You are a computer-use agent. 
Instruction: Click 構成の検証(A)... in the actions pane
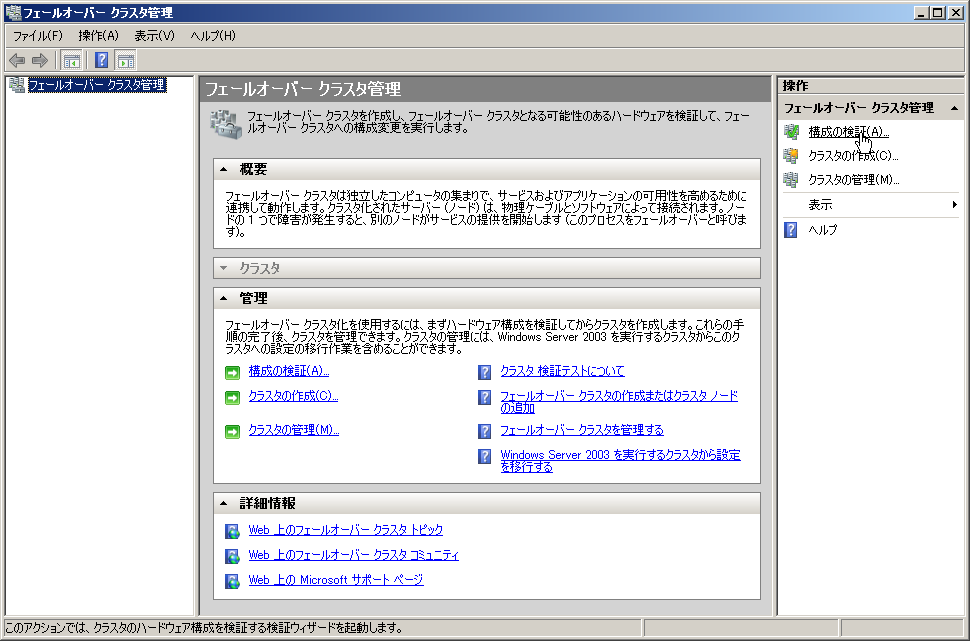[x=848, y=132]
